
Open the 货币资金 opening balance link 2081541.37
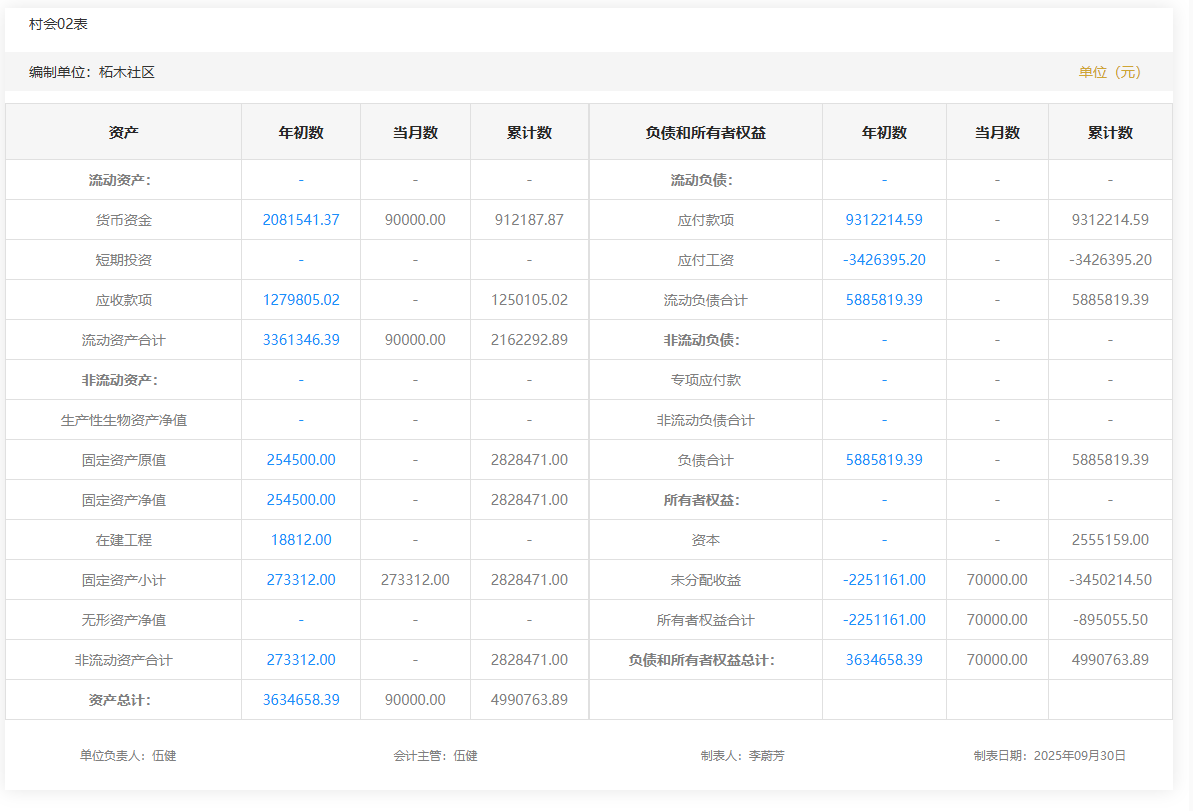301,220
